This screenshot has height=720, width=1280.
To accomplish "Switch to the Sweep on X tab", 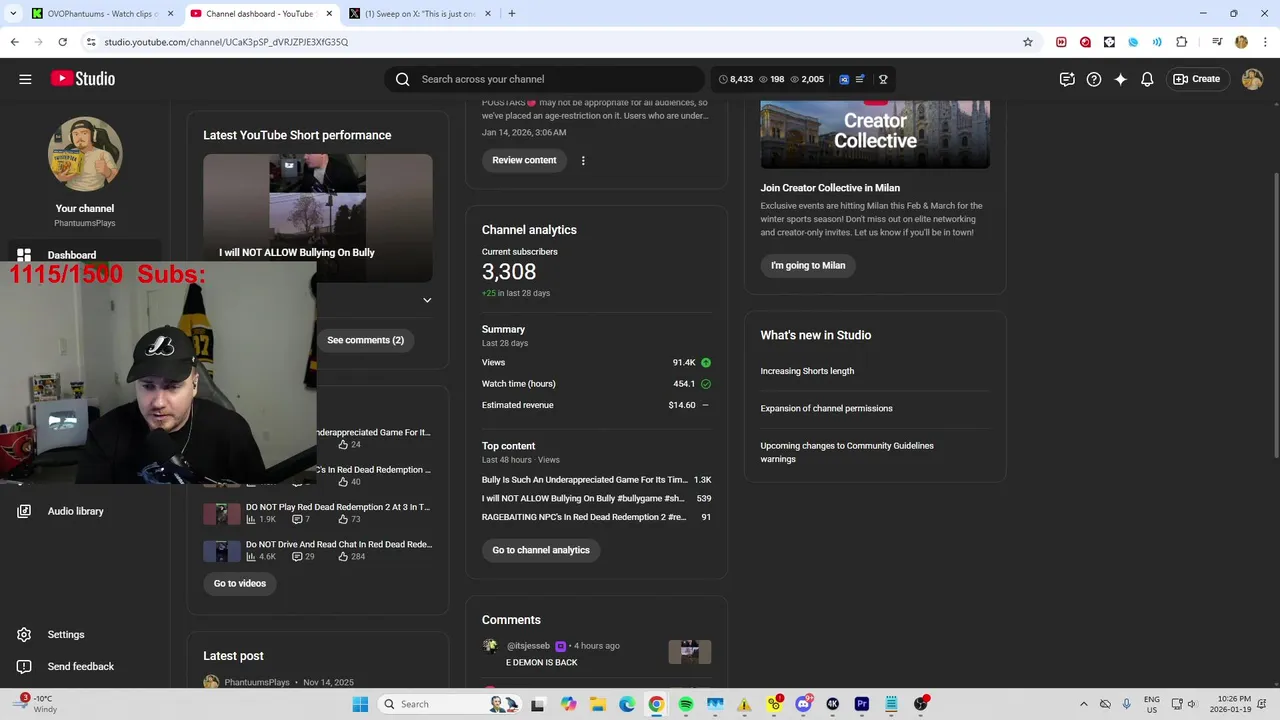I will tap(420, 14).
